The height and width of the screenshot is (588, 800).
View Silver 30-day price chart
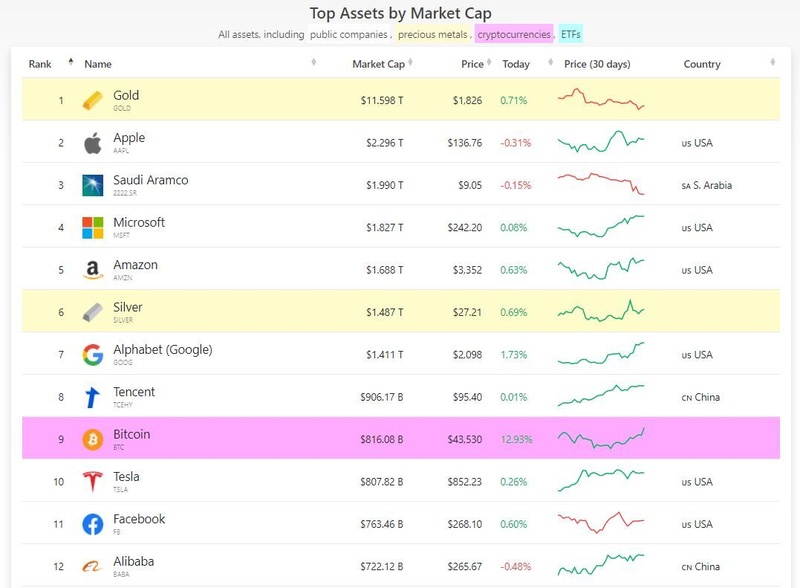click(x=602, y=312)
